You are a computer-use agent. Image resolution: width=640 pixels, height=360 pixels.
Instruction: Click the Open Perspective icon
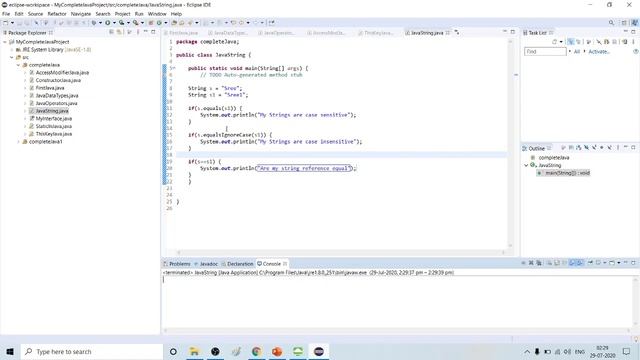pos(624,23)
